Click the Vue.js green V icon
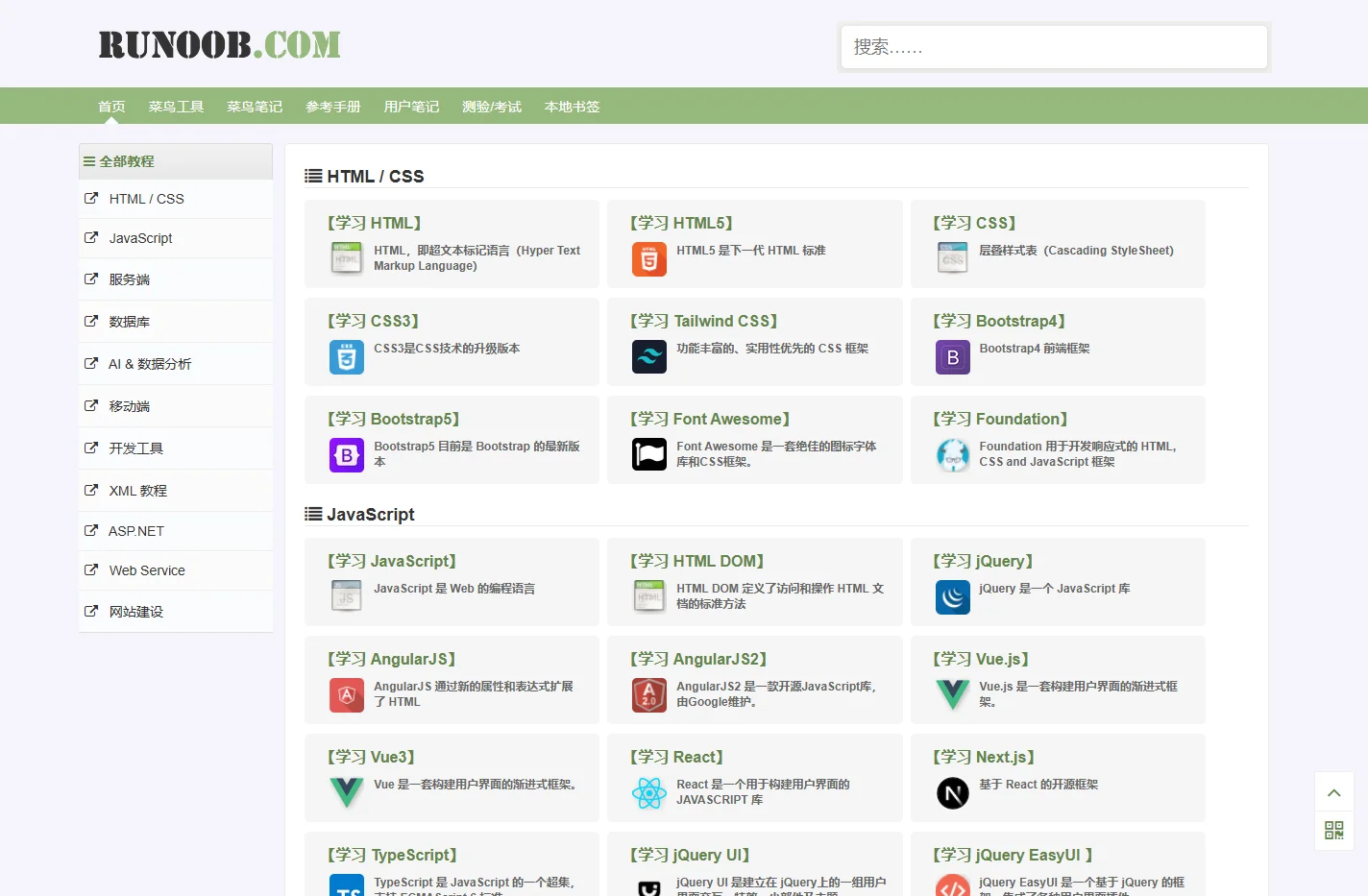The width and height of the screenshot is (1368, 896). [952, 695]
